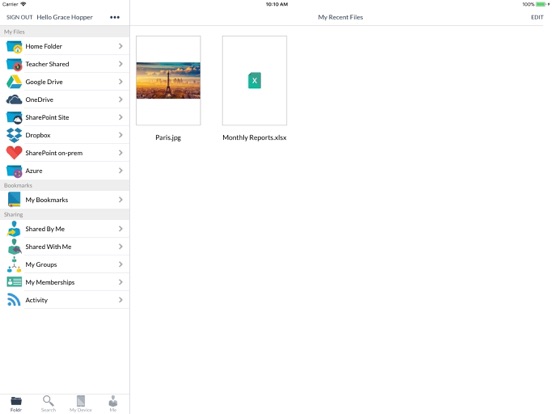Image resolution: width=552 pixels, height=414 pixels.
Task: Switch to the Folder tab
Action: [16, 404]
